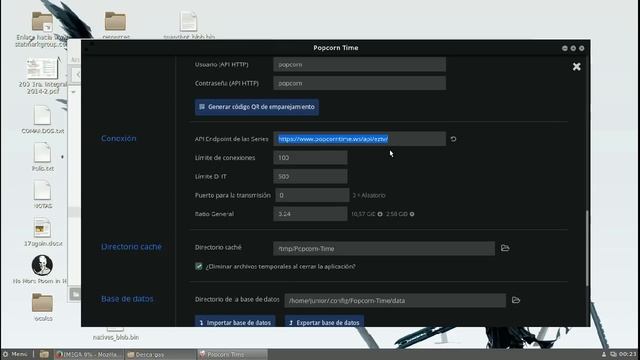
Task: Click the Usuario (API HTTP) input field
Action: (360, 64)
